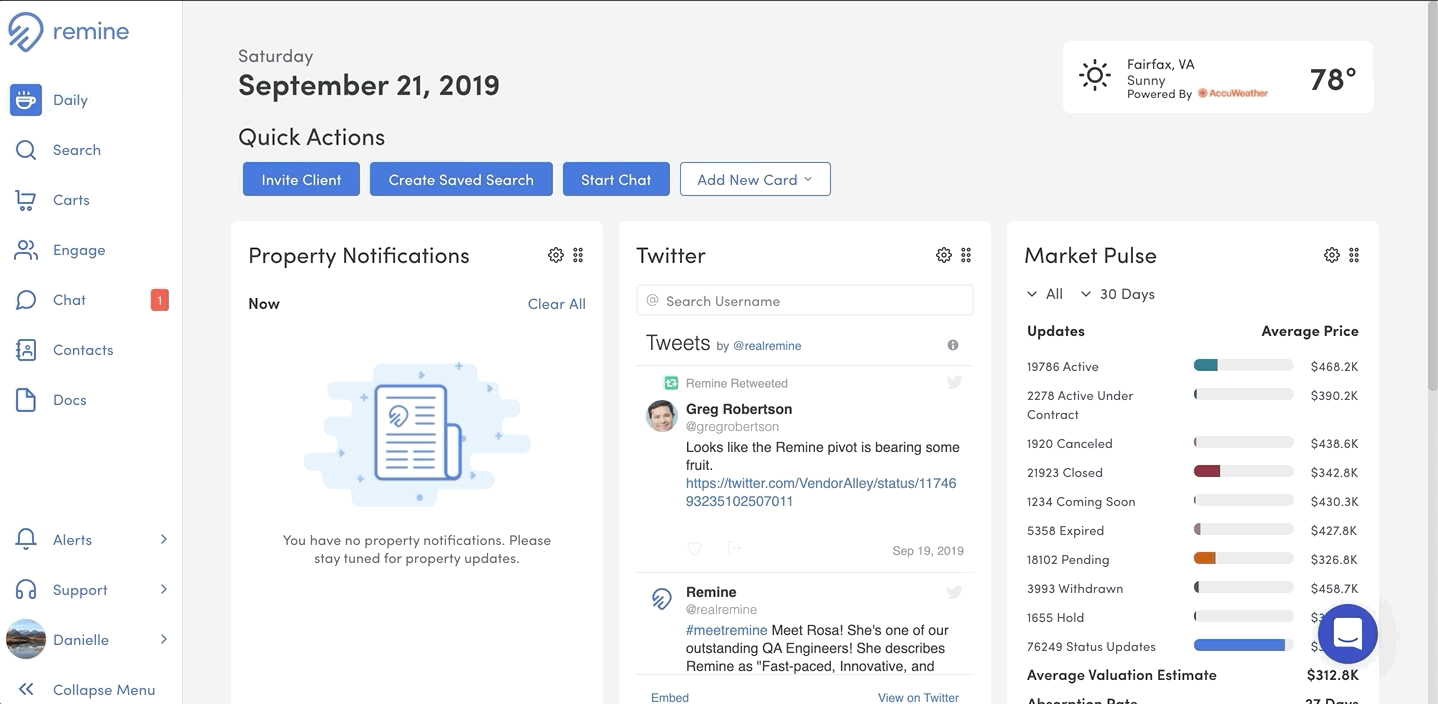1438x704 pixels.
Task: Expand the Alerts submenu chevron
Action: point(164,540)
